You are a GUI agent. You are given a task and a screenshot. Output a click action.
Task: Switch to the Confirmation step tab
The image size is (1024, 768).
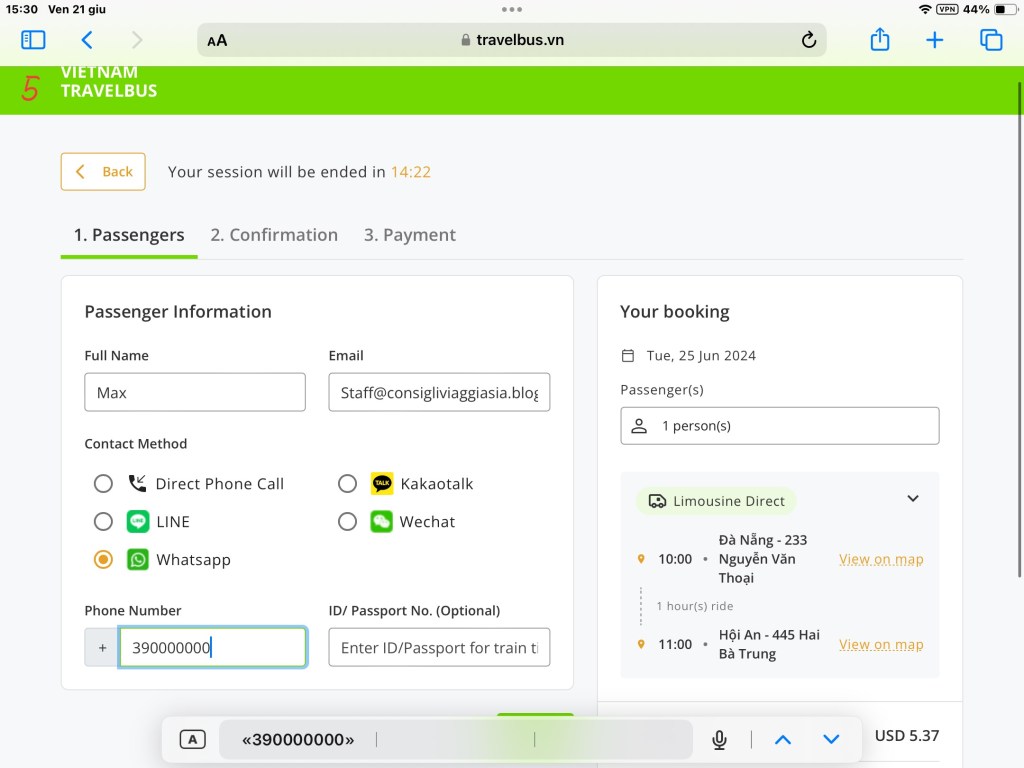pos(274,235)
